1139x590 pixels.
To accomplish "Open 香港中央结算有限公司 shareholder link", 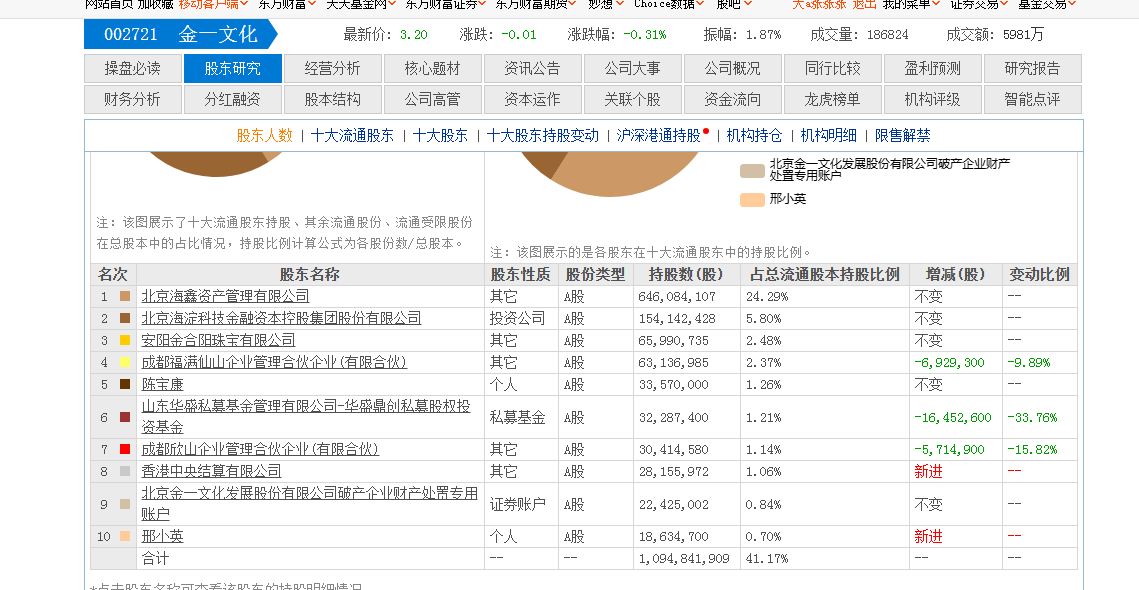I will click(x=211, y=472).
